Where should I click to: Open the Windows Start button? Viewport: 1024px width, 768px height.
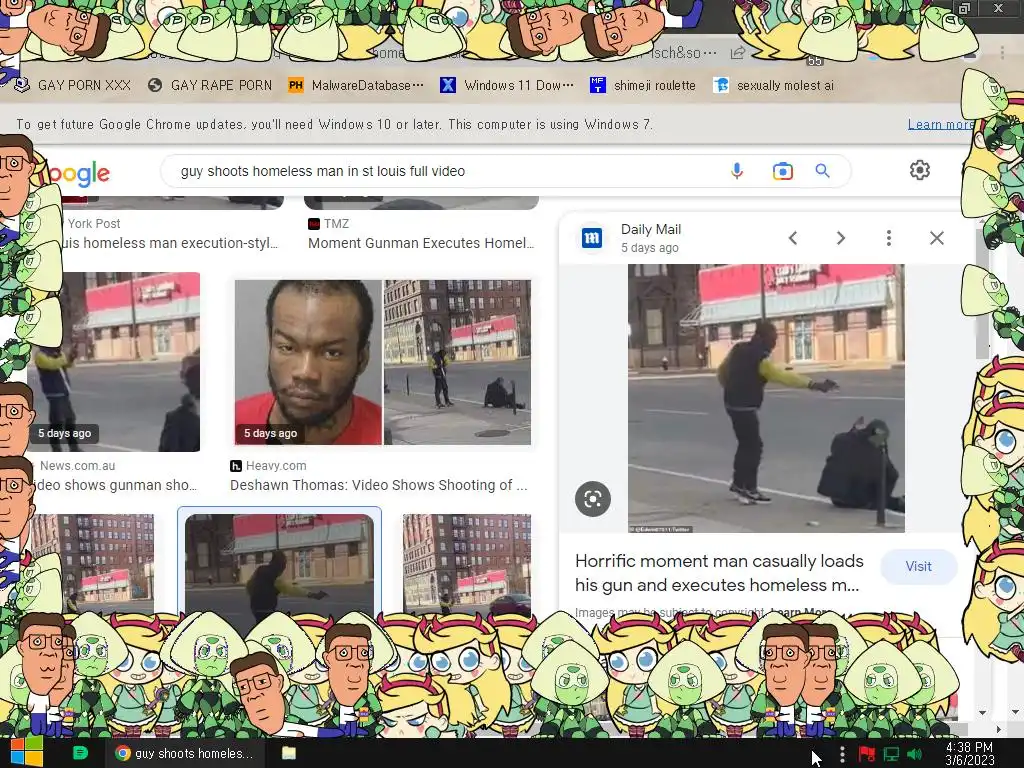(26, 752)
